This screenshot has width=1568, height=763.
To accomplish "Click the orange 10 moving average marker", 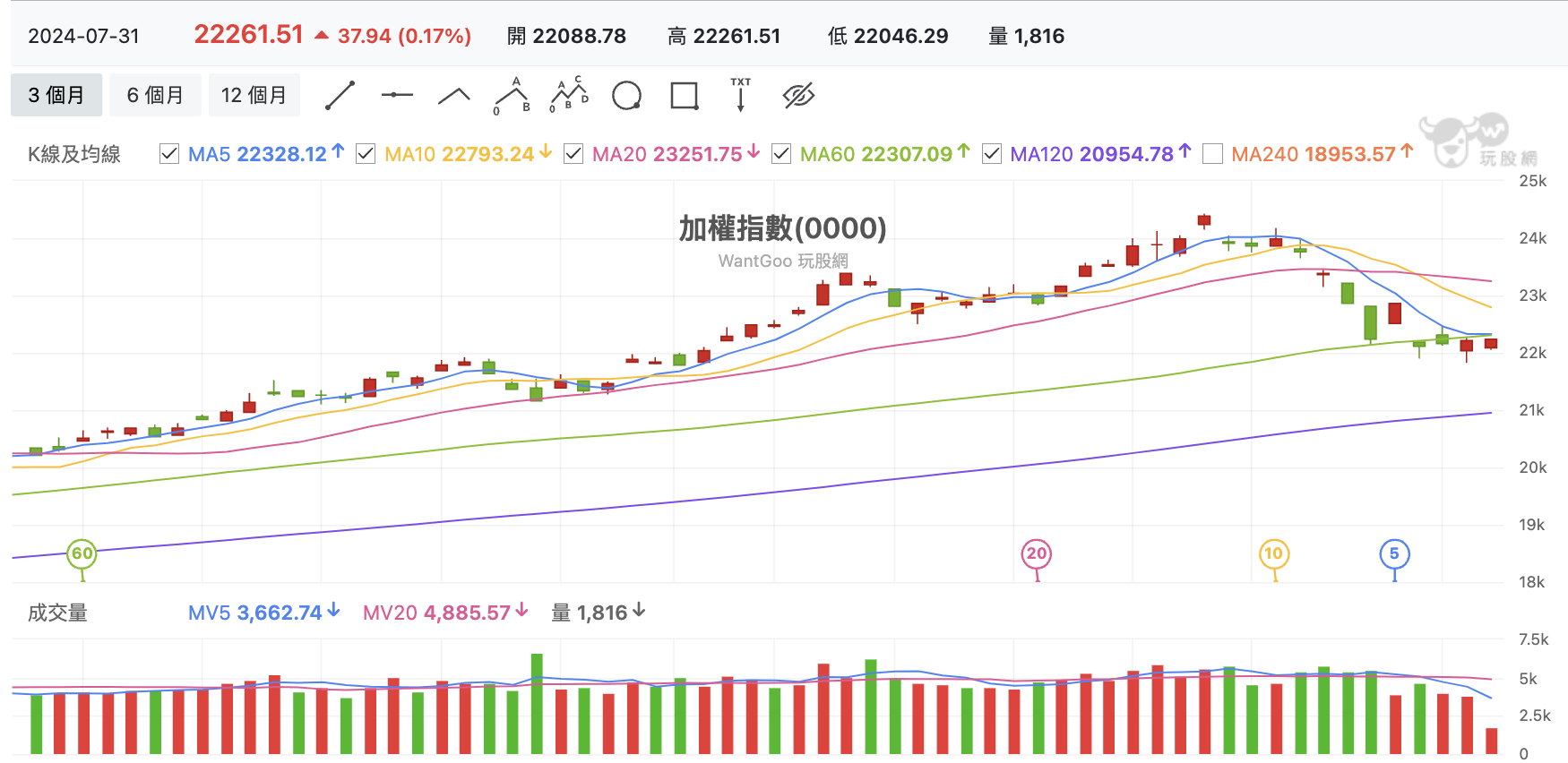I will click(x=1274, y=553).
